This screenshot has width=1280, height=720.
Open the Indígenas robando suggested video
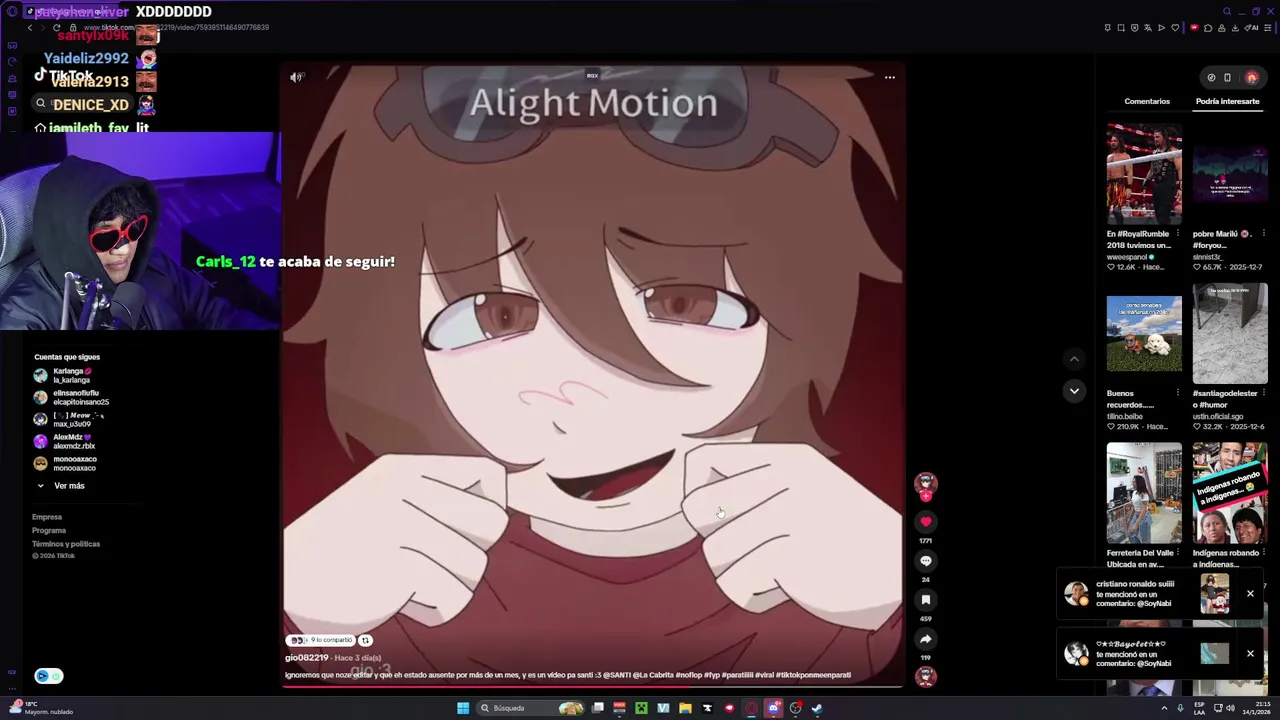tap(1230, 493)
